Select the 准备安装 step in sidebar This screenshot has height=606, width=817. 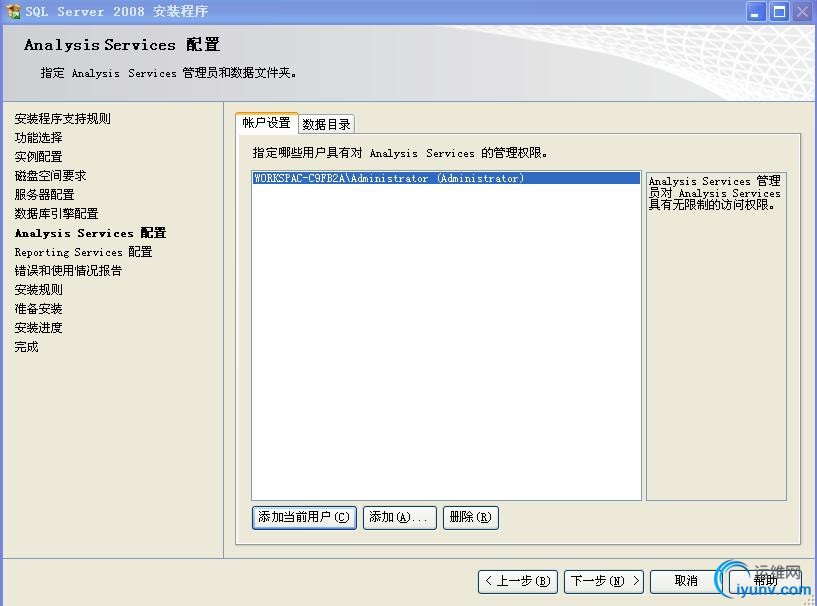pos(39,309)
